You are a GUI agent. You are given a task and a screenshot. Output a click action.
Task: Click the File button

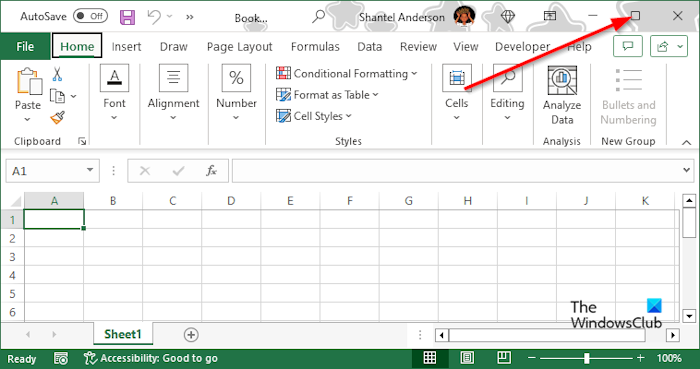(25, 46)
